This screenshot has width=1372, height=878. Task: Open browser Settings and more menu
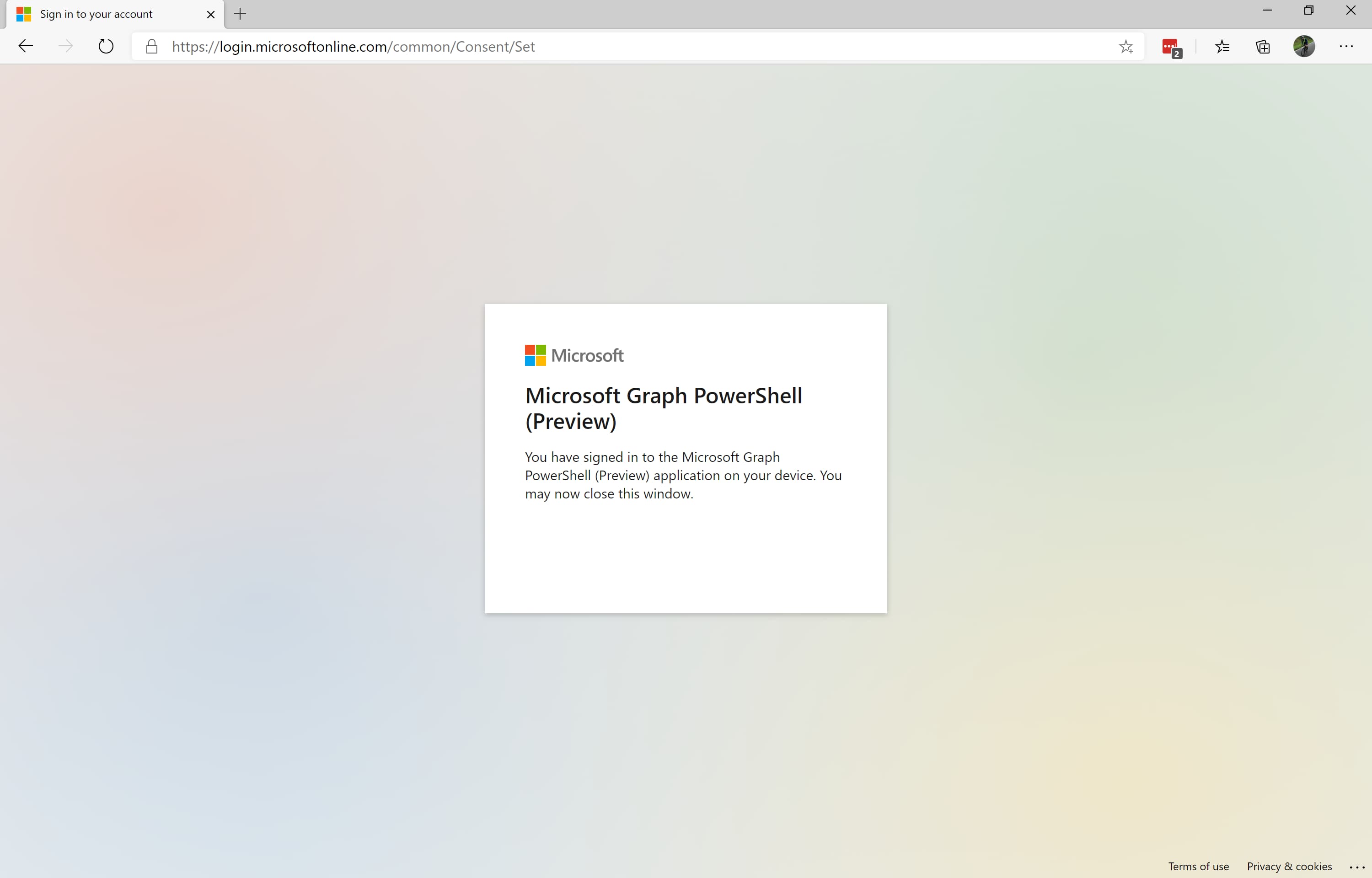pos(1346,46)
